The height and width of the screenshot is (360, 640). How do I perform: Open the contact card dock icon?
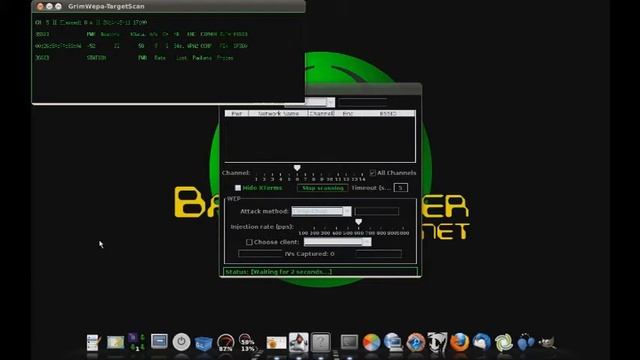click(x=276, y=342)
